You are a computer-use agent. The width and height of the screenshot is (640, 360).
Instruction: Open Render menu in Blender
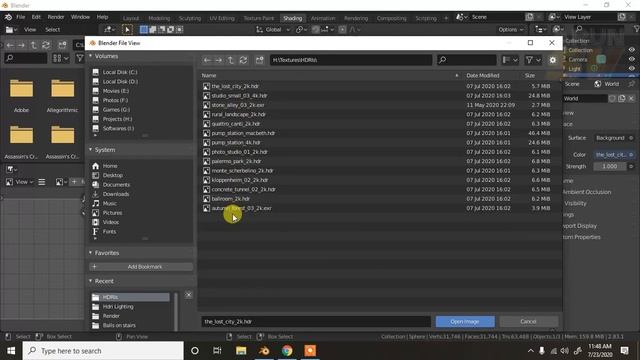tap(56, 17)
